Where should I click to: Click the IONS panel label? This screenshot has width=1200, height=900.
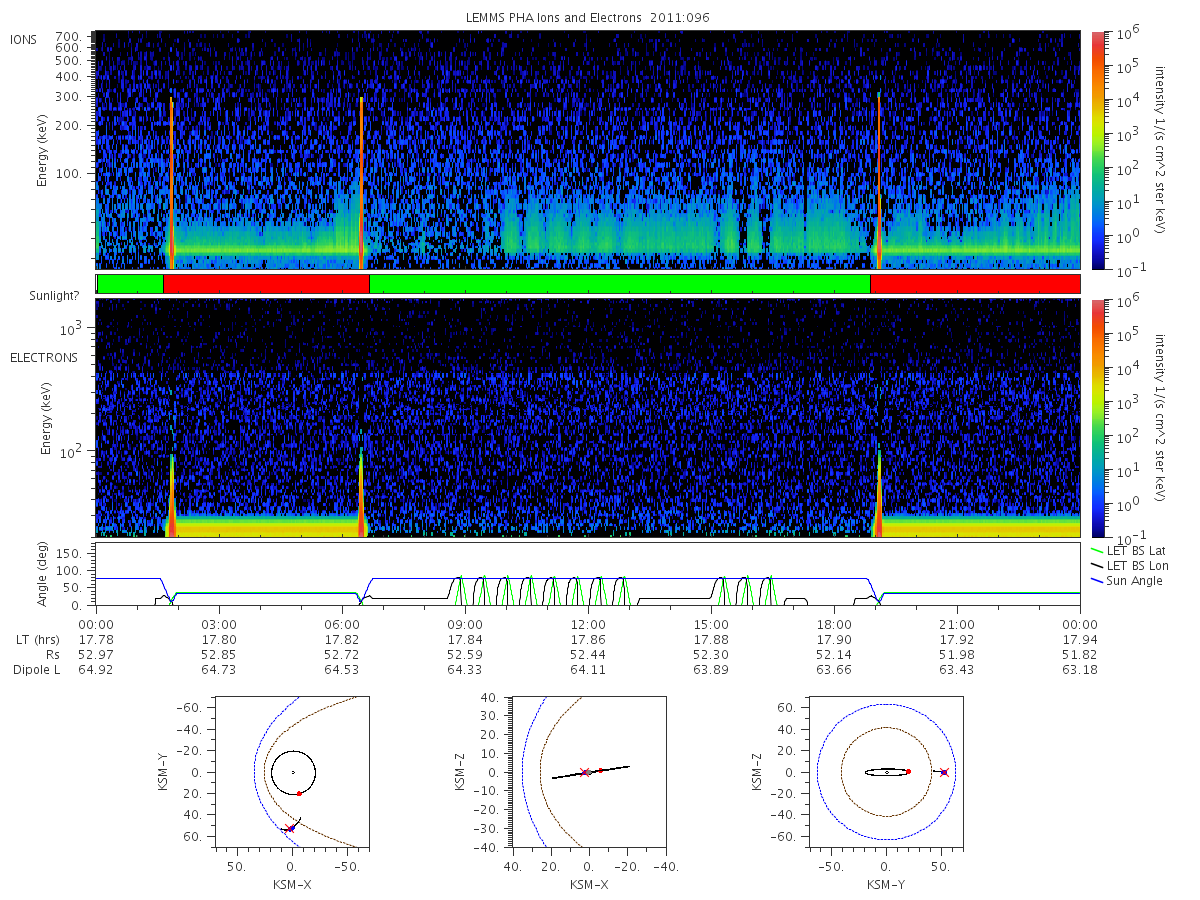(x=25, y=39)
